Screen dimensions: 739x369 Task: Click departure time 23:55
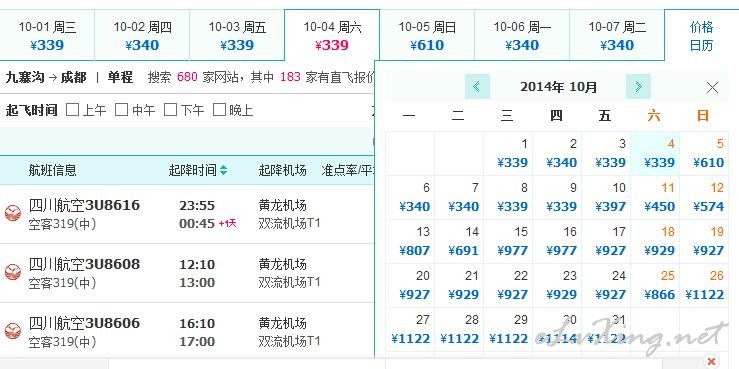[197, 206]
